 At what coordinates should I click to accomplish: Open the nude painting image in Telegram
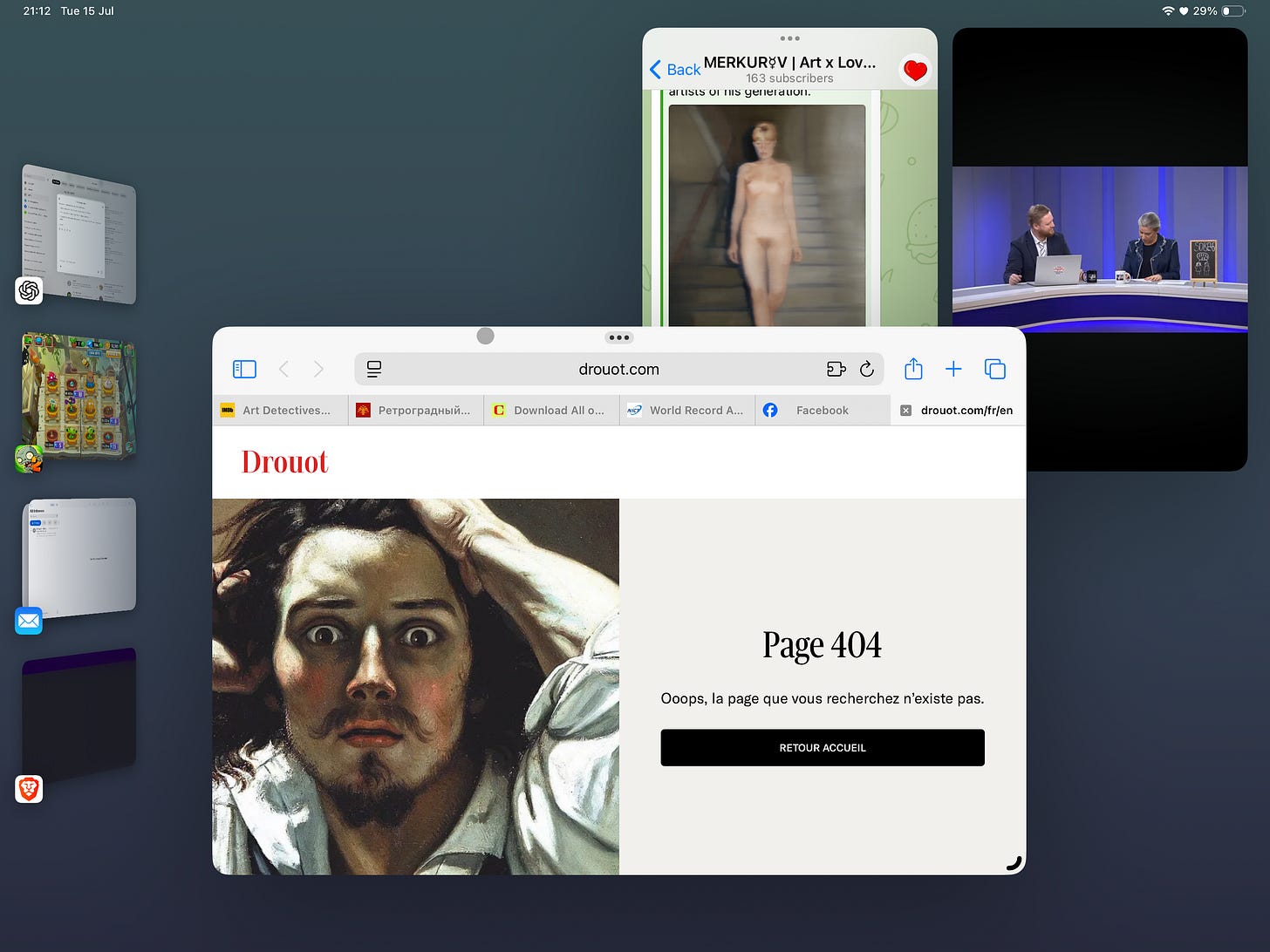tap(767, 216)
